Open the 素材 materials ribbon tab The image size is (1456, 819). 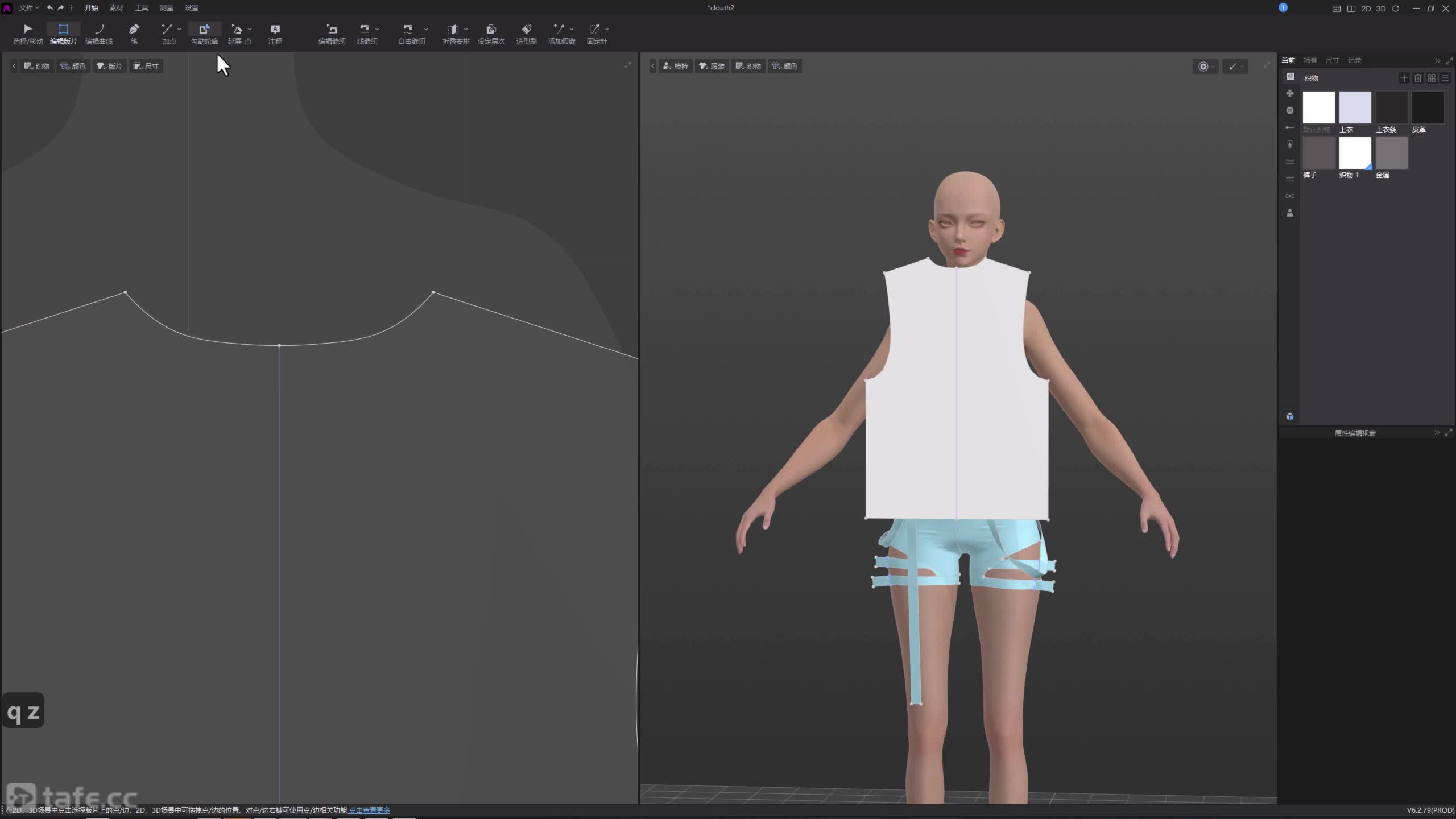pyautogui.click(x=116, y=8)
